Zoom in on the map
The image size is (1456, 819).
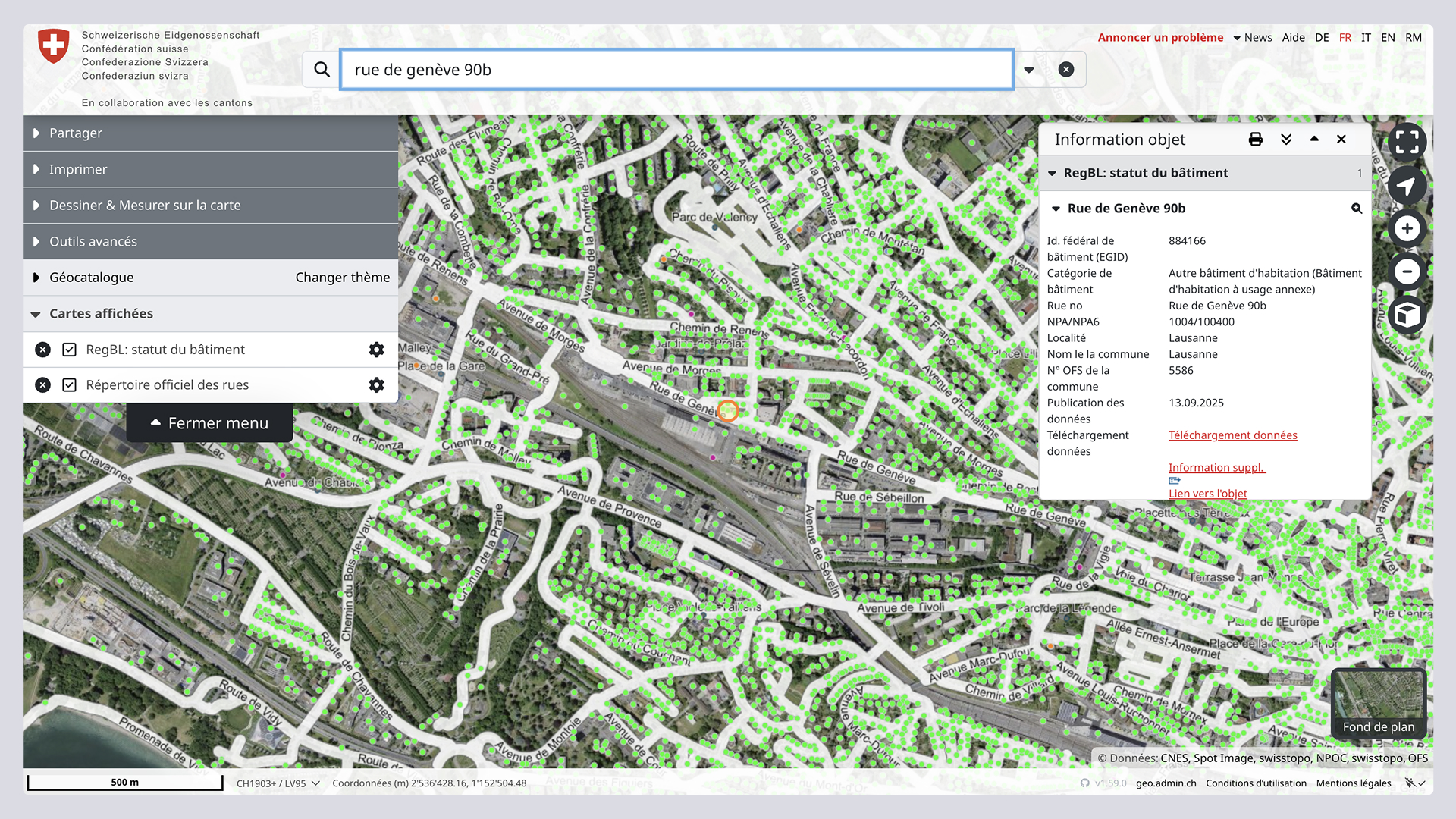pos(1407,229)
